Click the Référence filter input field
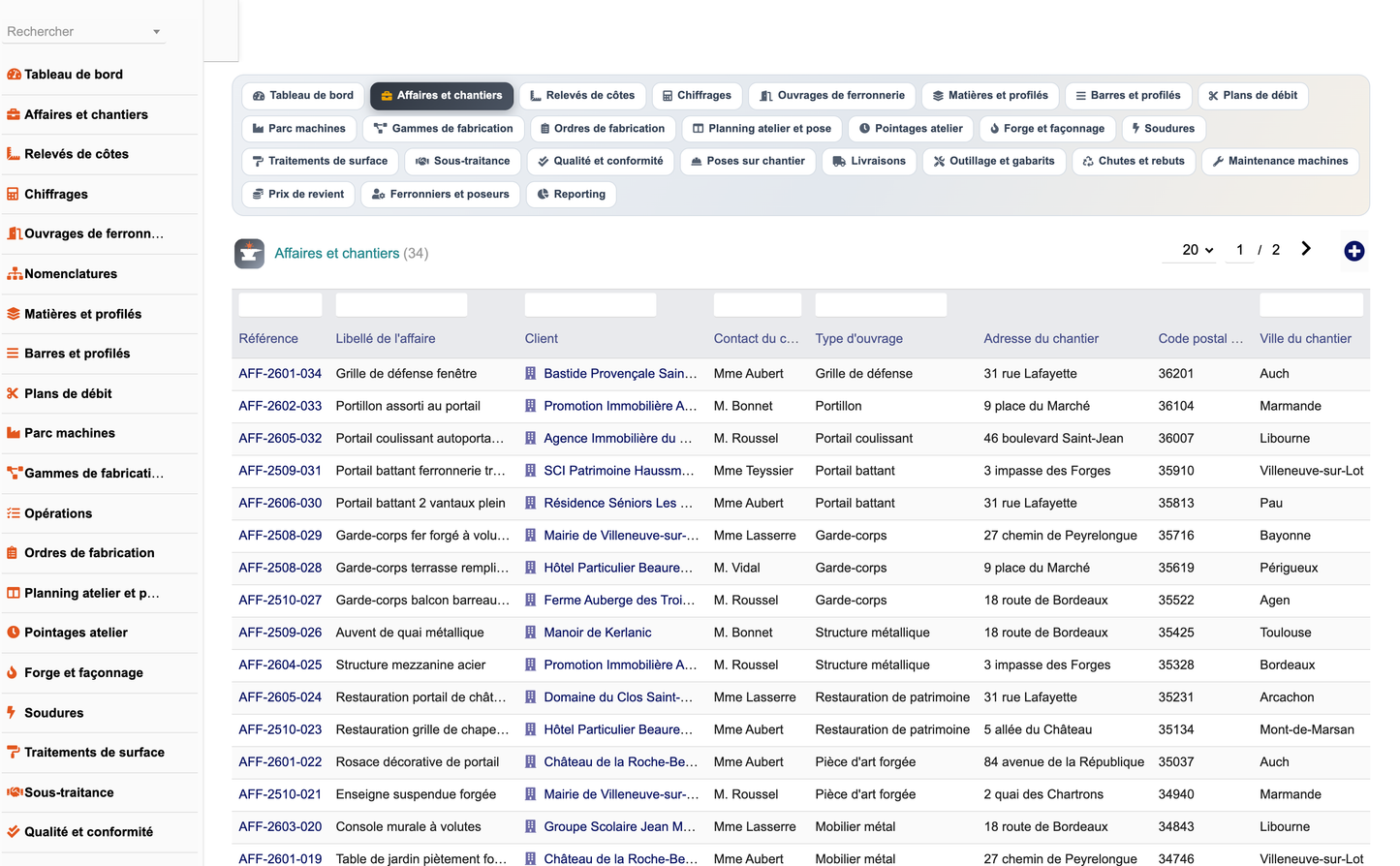Screen dimensions: 1400x866 click(x=280, y=305)
